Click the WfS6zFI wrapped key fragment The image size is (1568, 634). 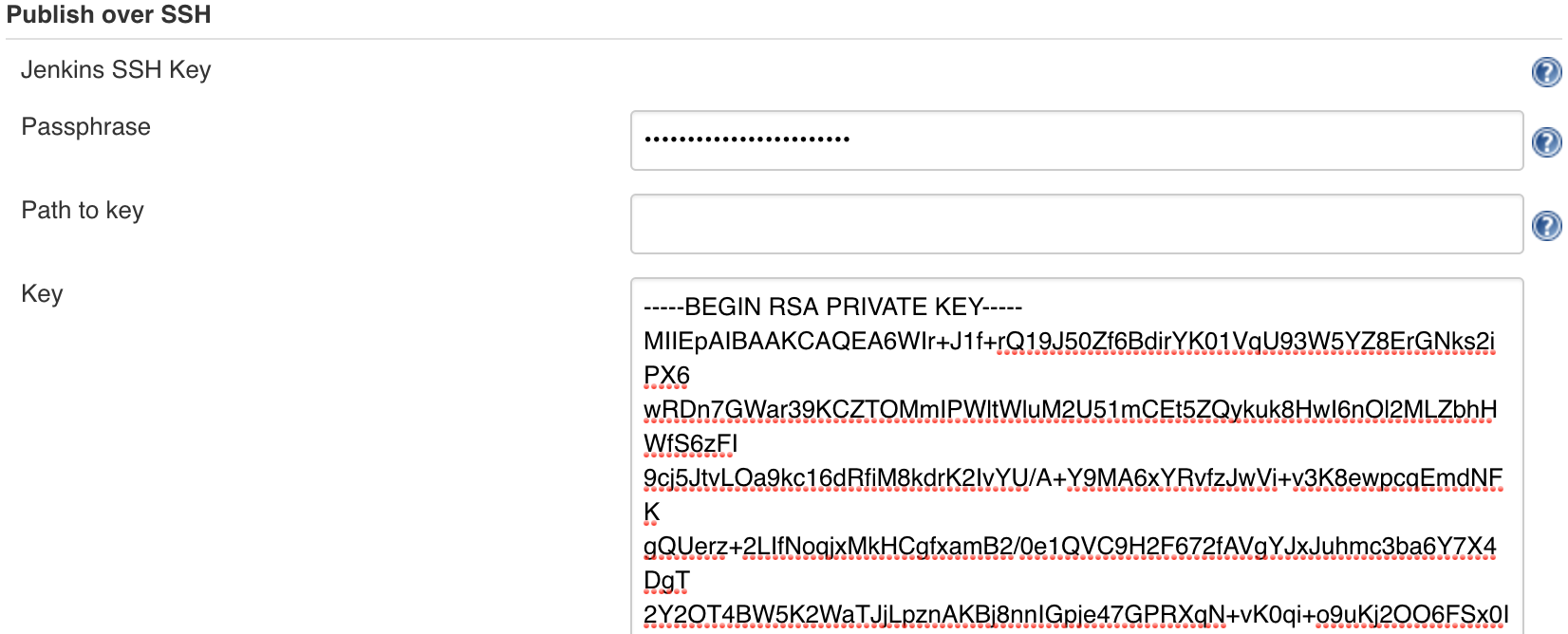click(x=690, y=443)
